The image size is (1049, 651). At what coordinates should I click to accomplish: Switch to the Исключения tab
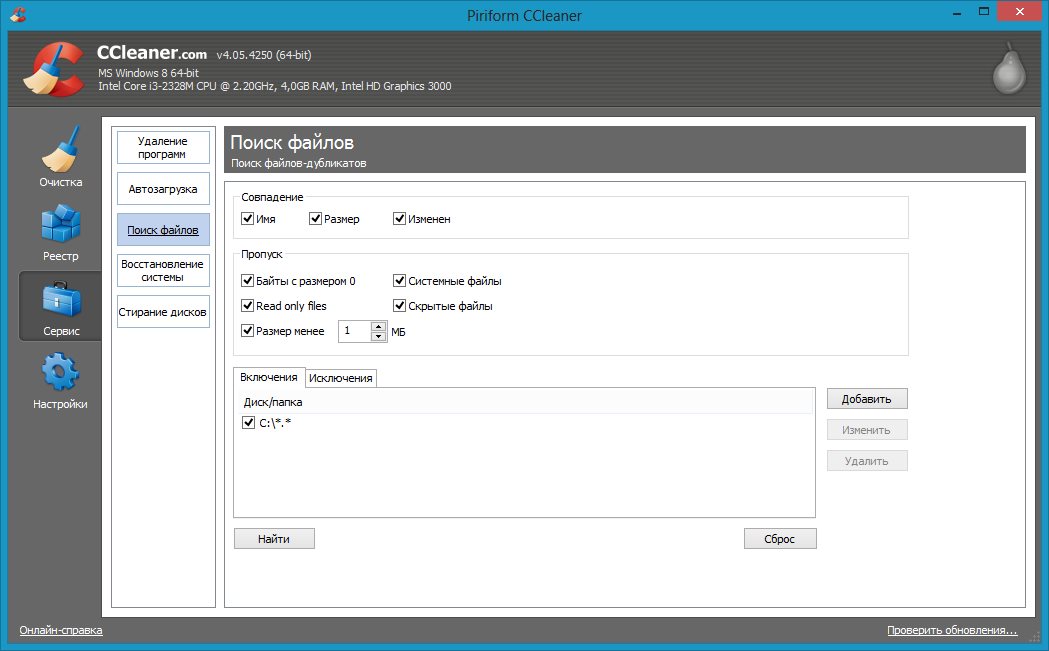341,378
